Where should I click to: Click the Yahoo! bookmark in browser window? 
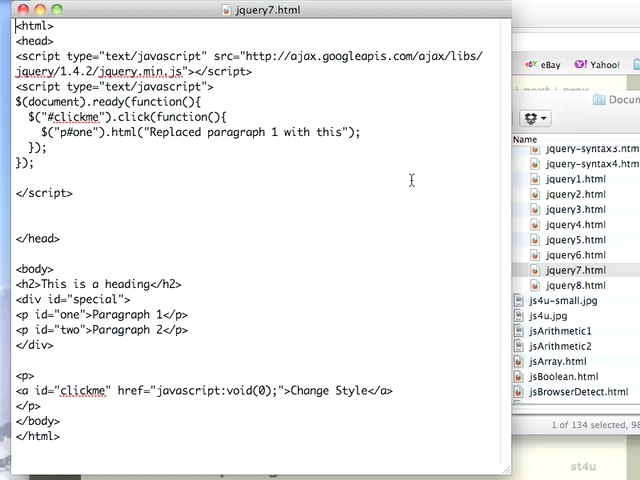click(597, 64)
